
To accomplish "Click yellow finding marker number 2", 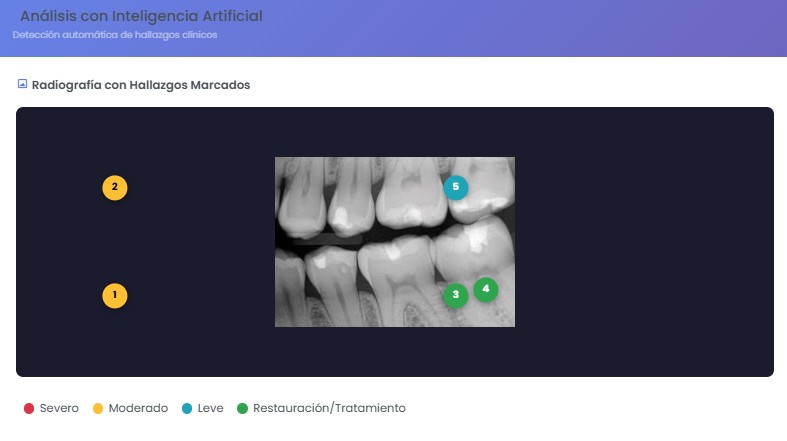I will [114, 188].
